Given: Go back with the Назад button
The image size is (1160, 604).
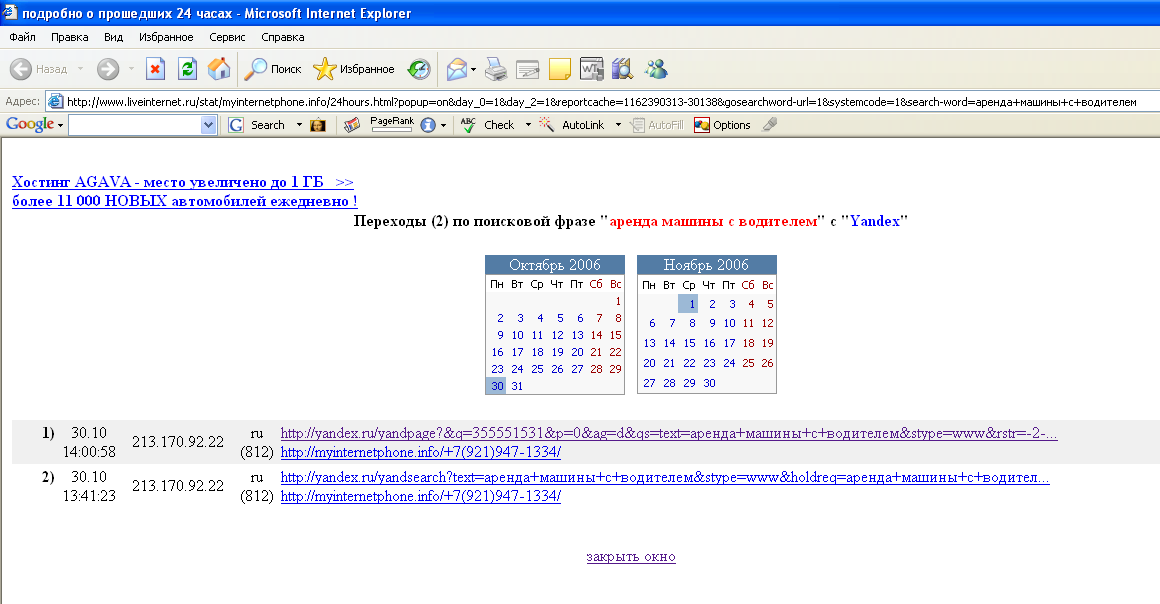Looking at the screenshot, I should [38, 69].
